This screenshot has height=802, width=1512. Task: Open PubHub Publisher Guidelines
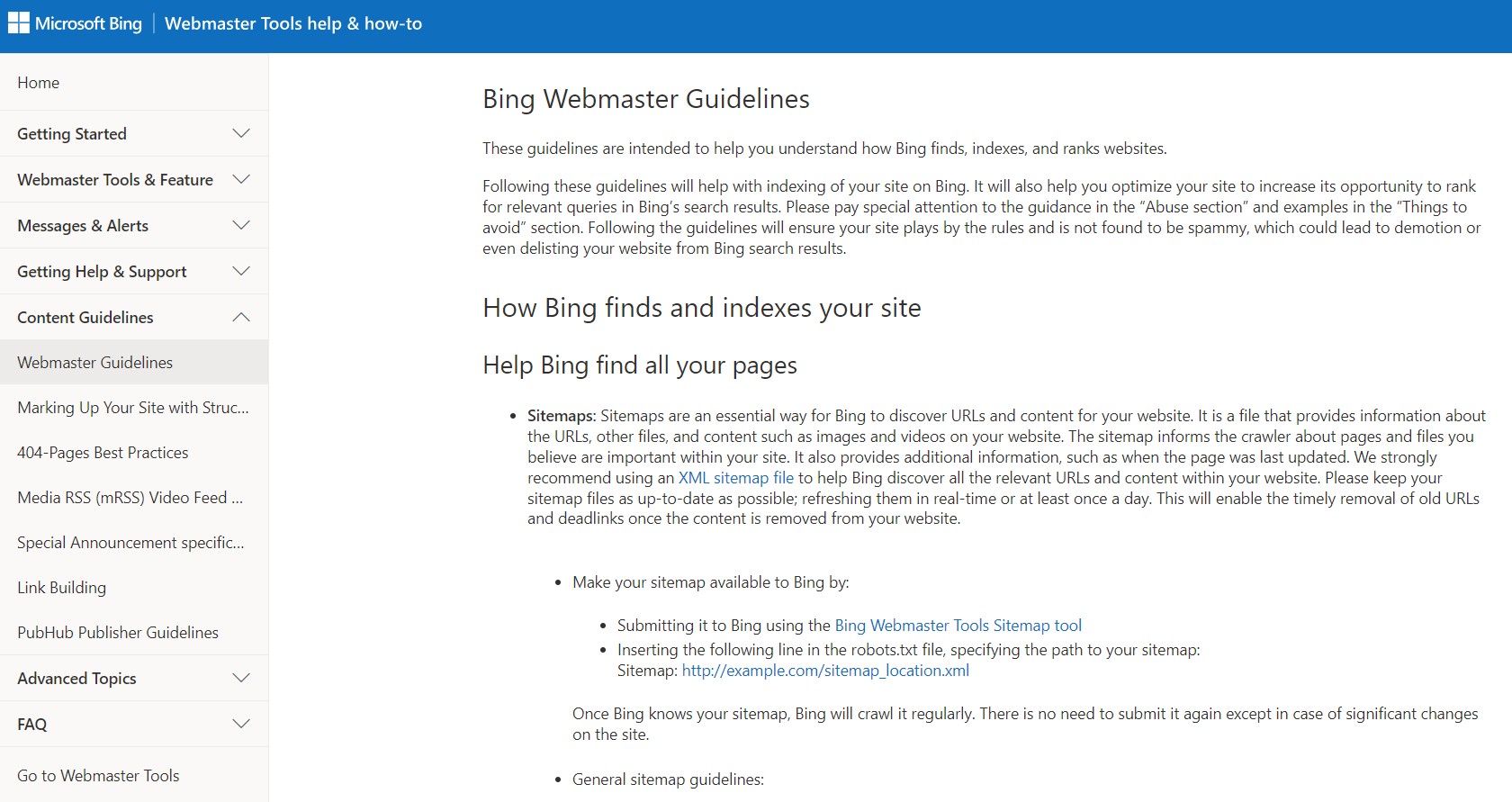tap(118, 632)
